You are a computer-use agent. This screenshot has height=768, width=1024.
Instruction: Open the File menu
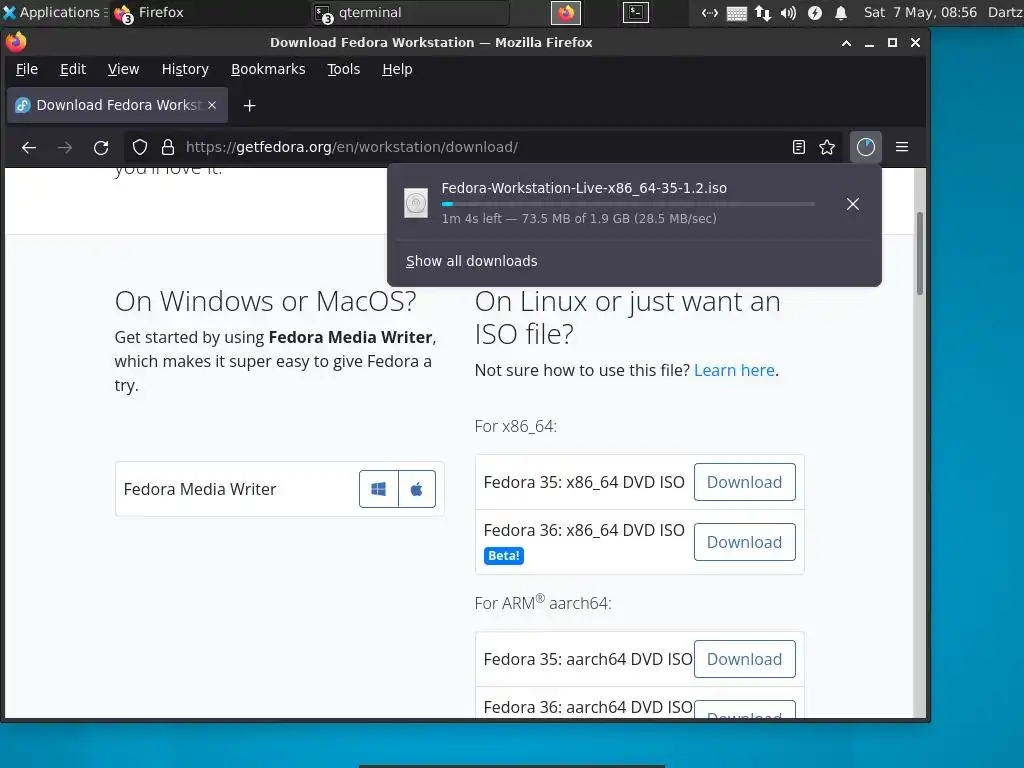pos(27,69)
